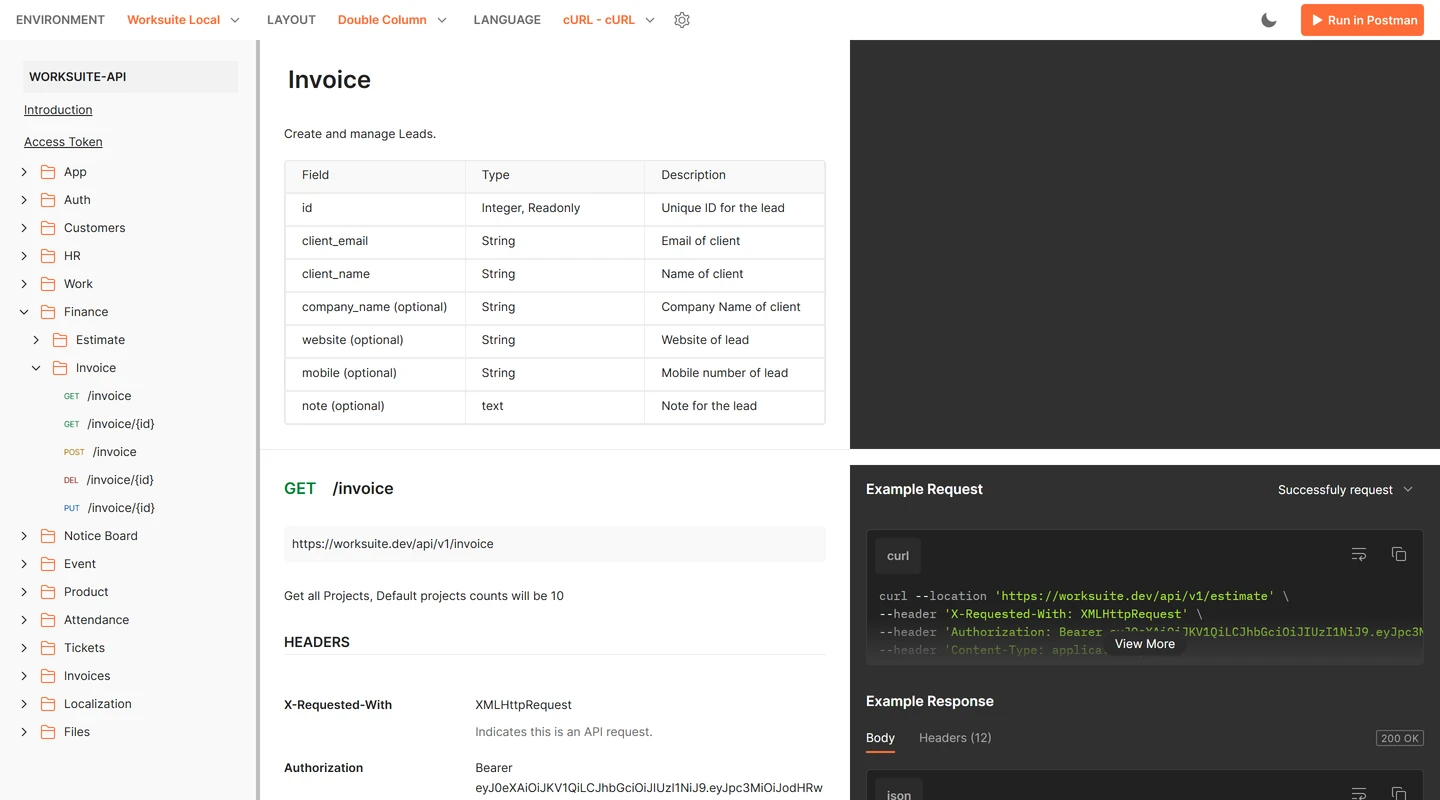Click the Product folder icon
1440x800 pixels.
[x=48, y=592]
